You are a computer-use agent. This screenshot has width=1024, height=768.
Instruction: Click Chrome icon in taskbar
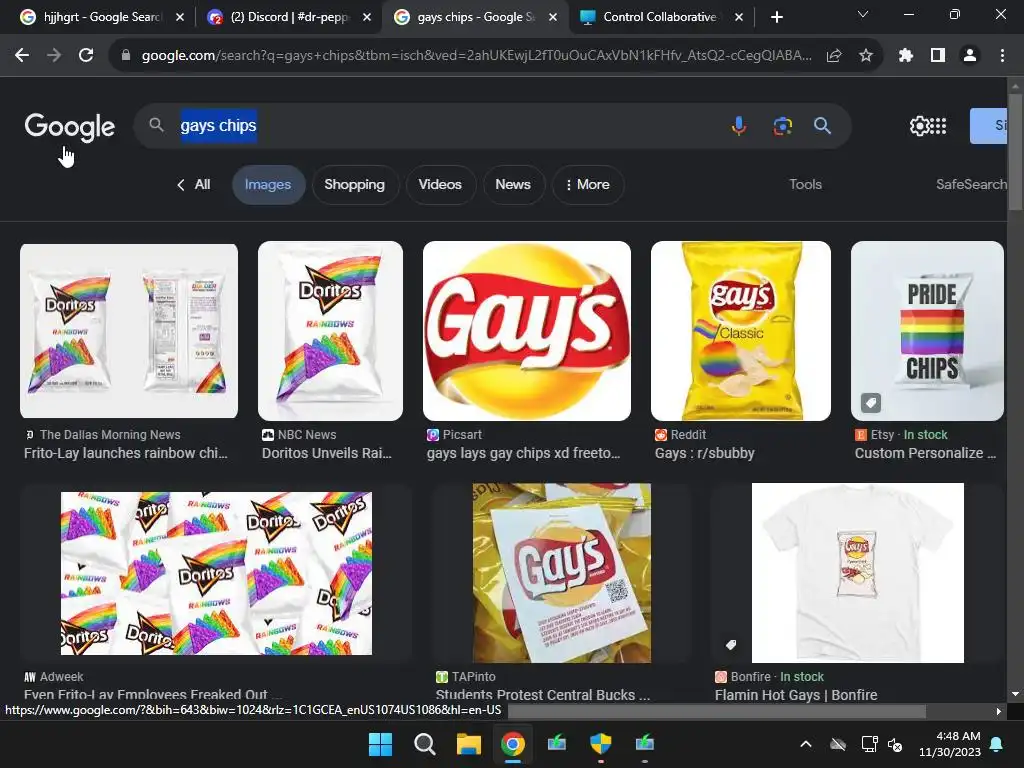(513, 744)
